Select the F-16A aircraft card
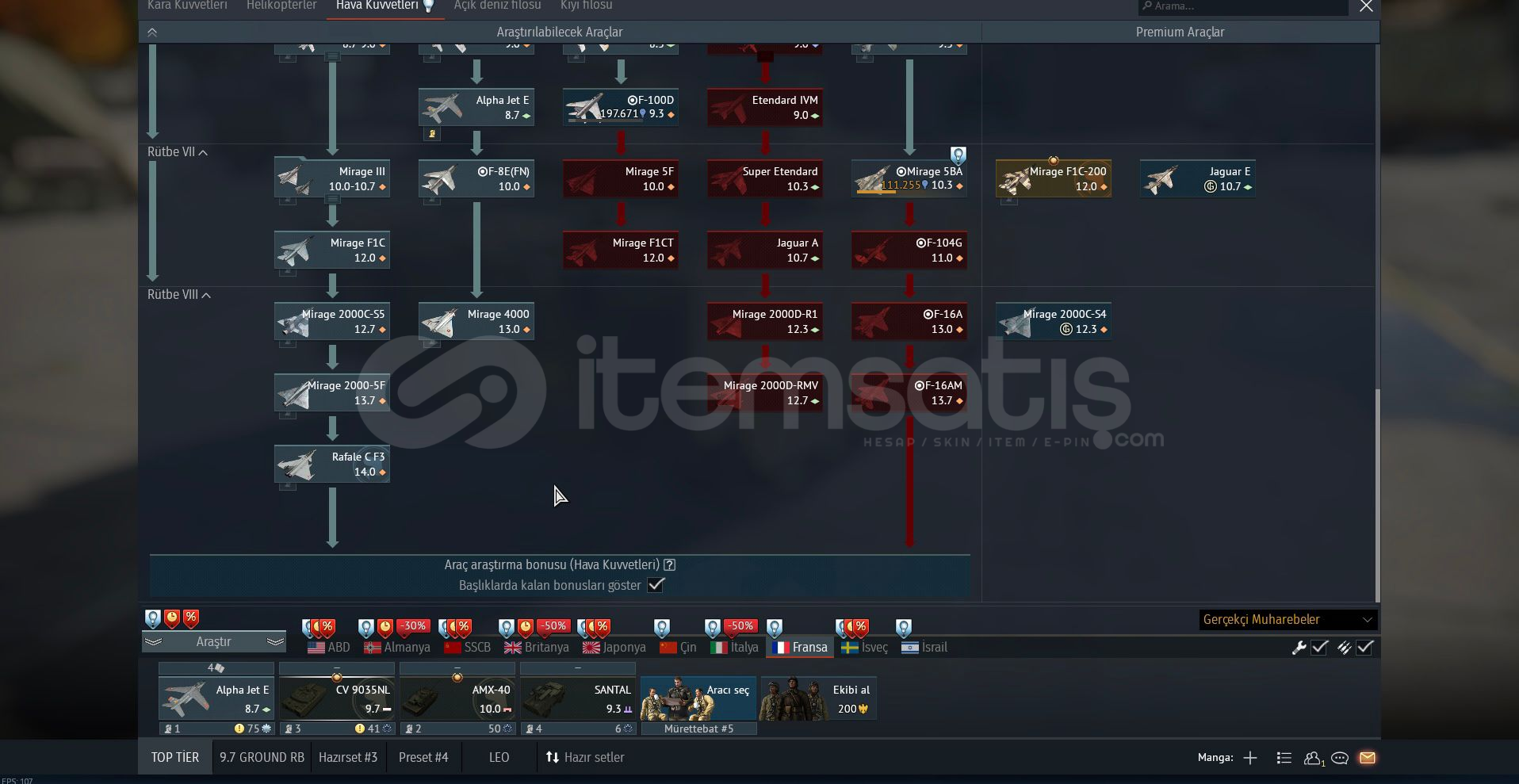1519x784 pixels. tap(909, 321)
